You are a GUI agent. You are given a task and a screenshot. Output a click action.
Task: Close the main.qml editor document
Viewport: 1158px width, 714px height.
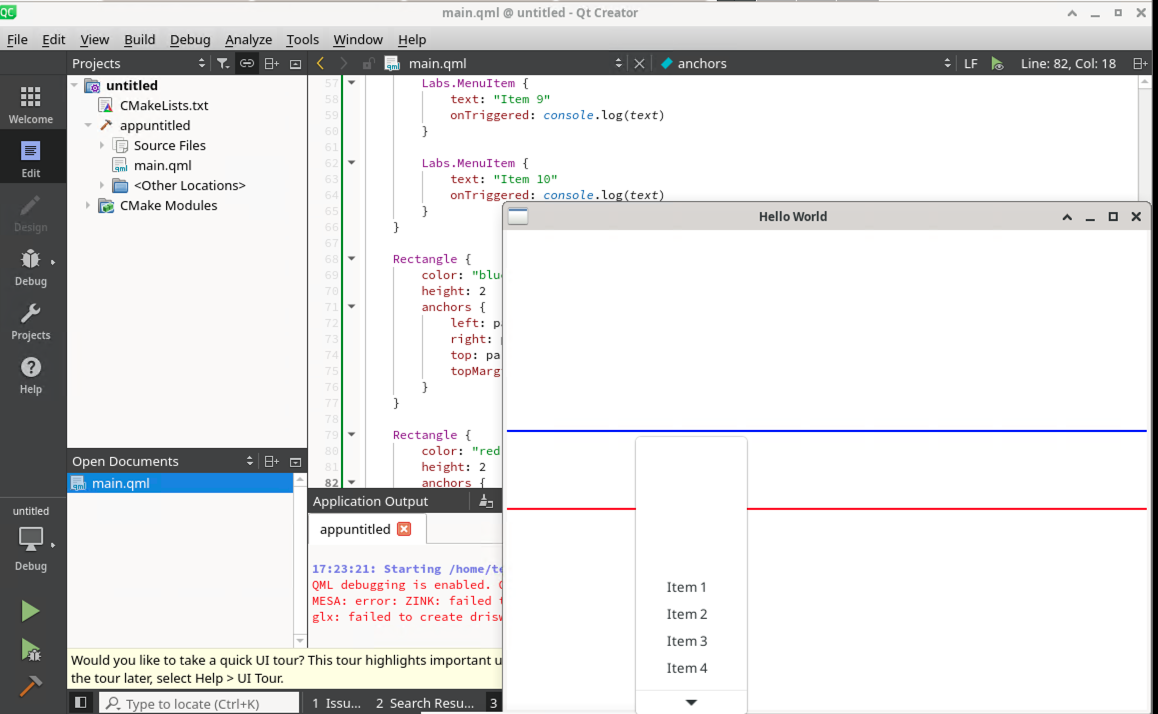coord(640,63)
